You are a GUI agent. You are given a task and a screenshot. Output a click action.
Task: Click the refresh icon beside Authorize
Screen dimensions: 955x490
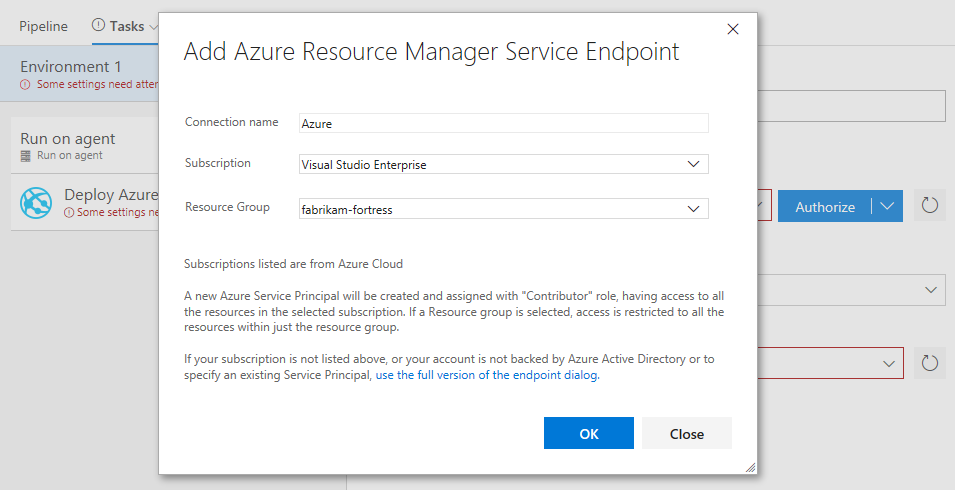coord(930,207)
